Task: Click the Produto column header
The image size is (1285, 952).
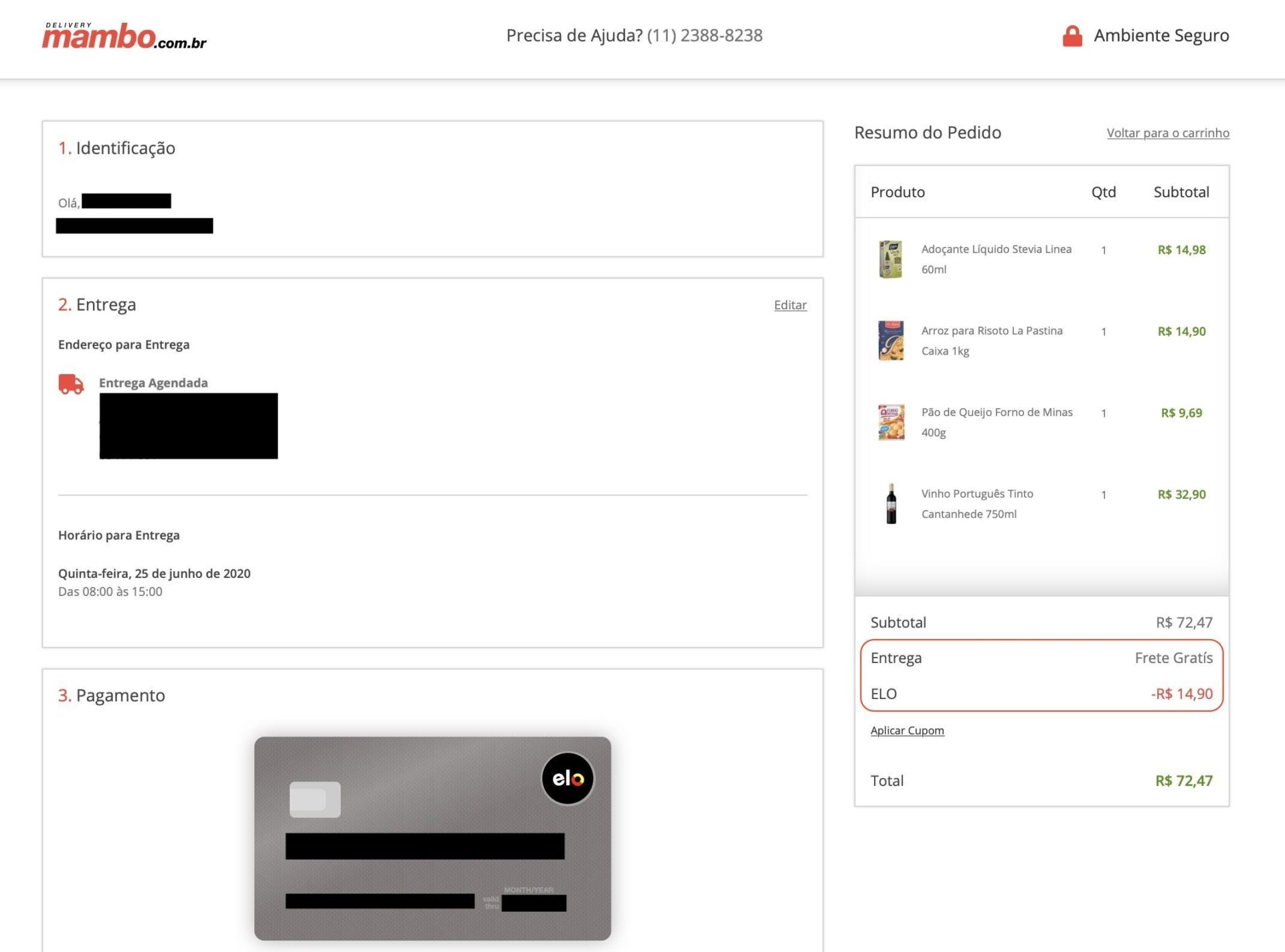Action: [897, 192]
